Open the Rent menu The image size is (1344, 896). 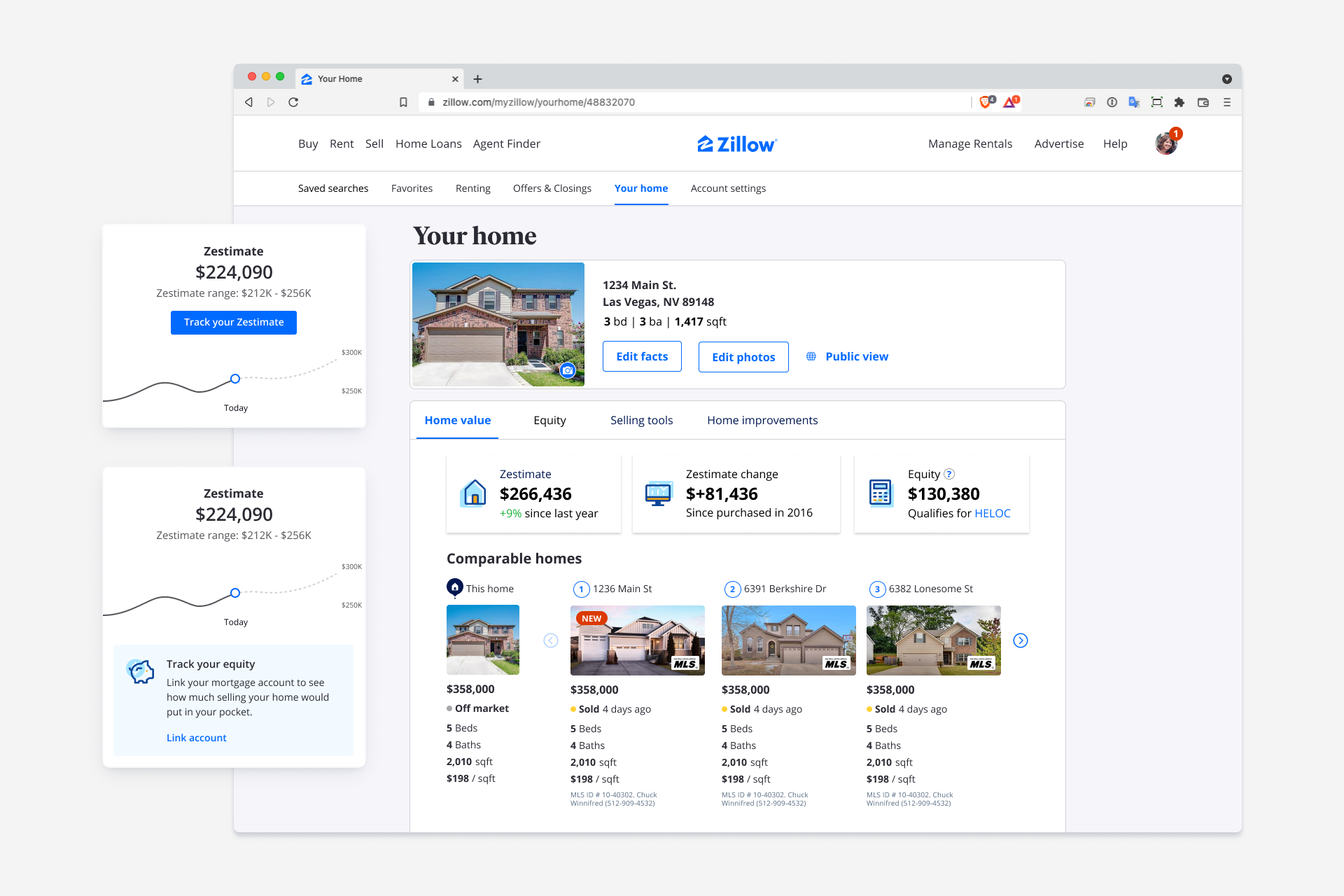point(342,143)
